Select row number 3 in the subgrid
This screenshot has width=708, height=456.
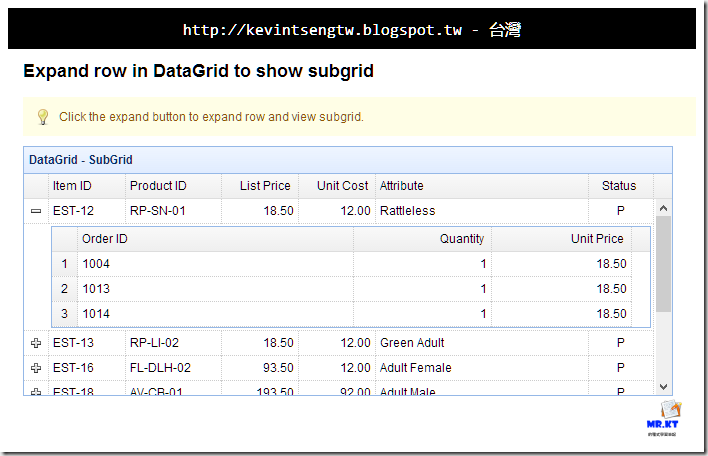65,314
